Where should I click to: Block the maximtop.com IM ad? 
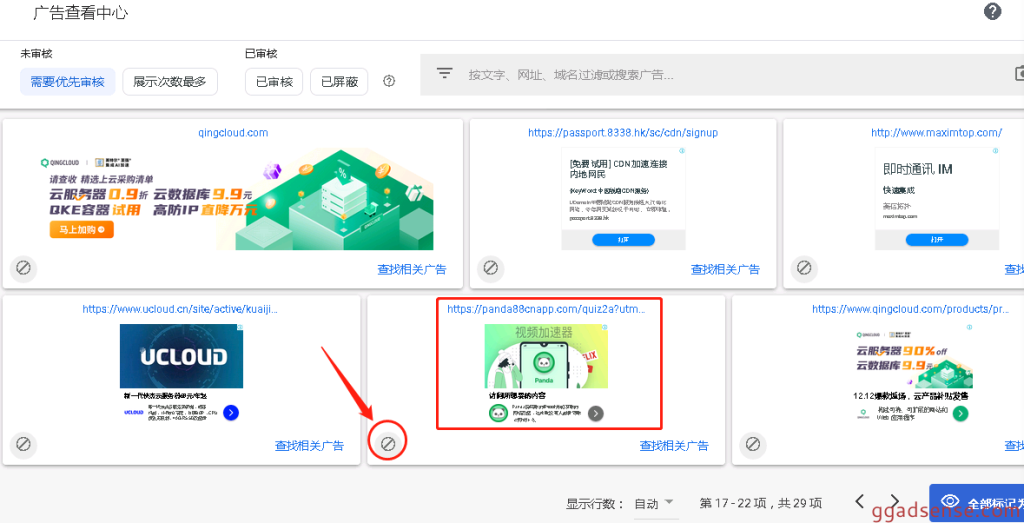click(x=803, y=268)
